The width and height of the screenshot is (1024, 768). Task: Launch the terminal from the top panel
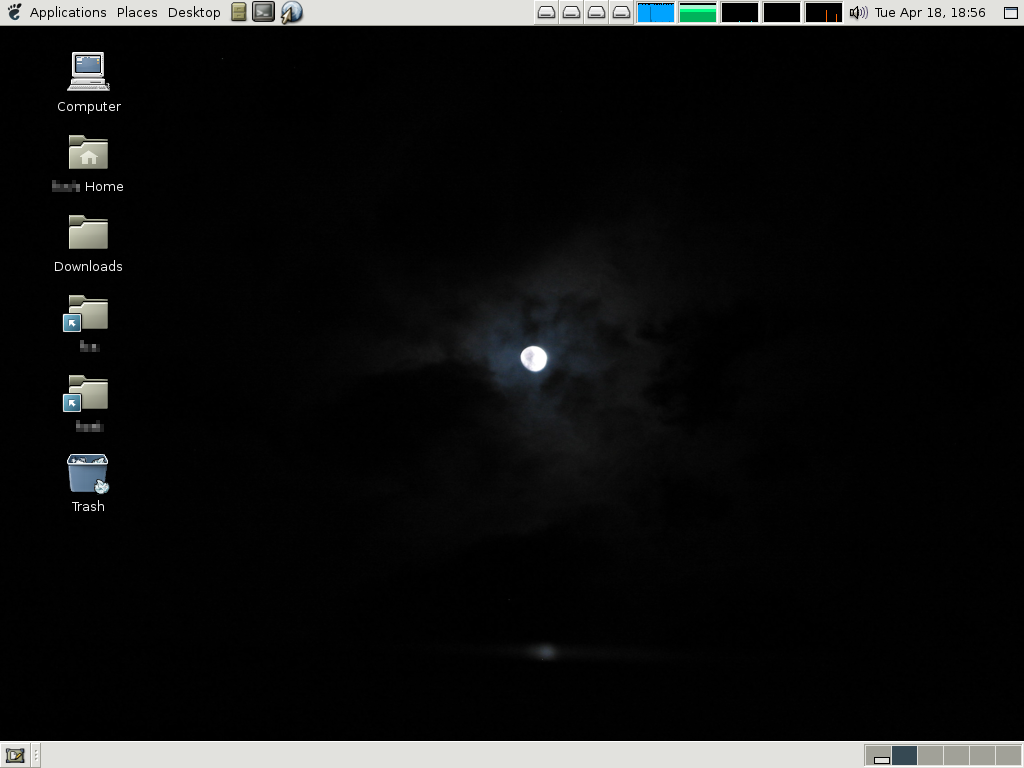pos(263,12)
